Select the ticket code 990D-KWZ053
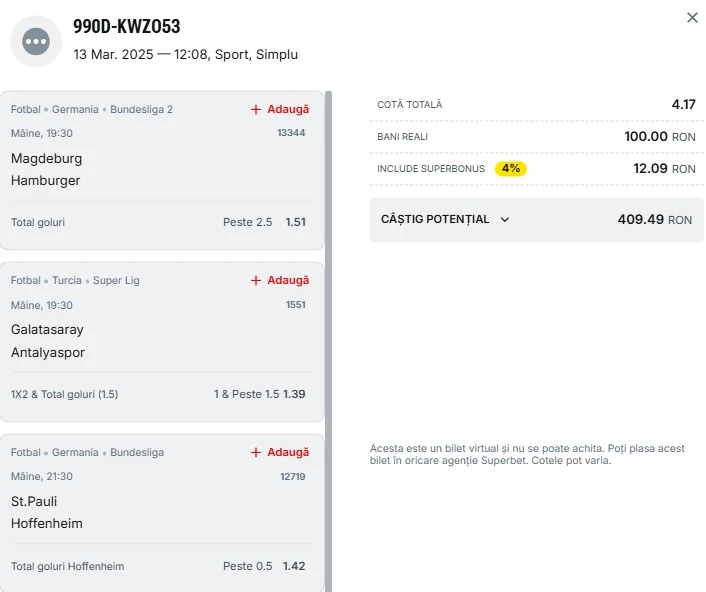706x592 pixels. pos(127,26)
